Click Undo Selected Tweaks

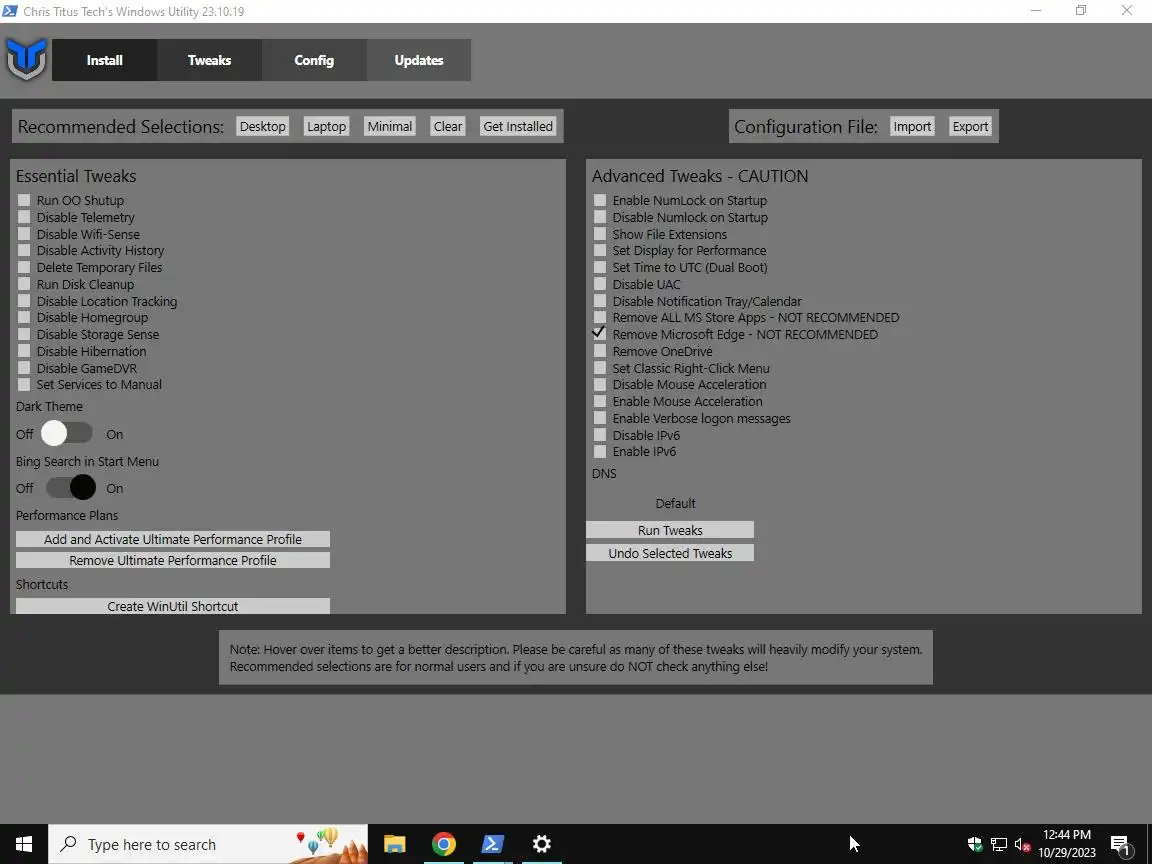[670, 552]
